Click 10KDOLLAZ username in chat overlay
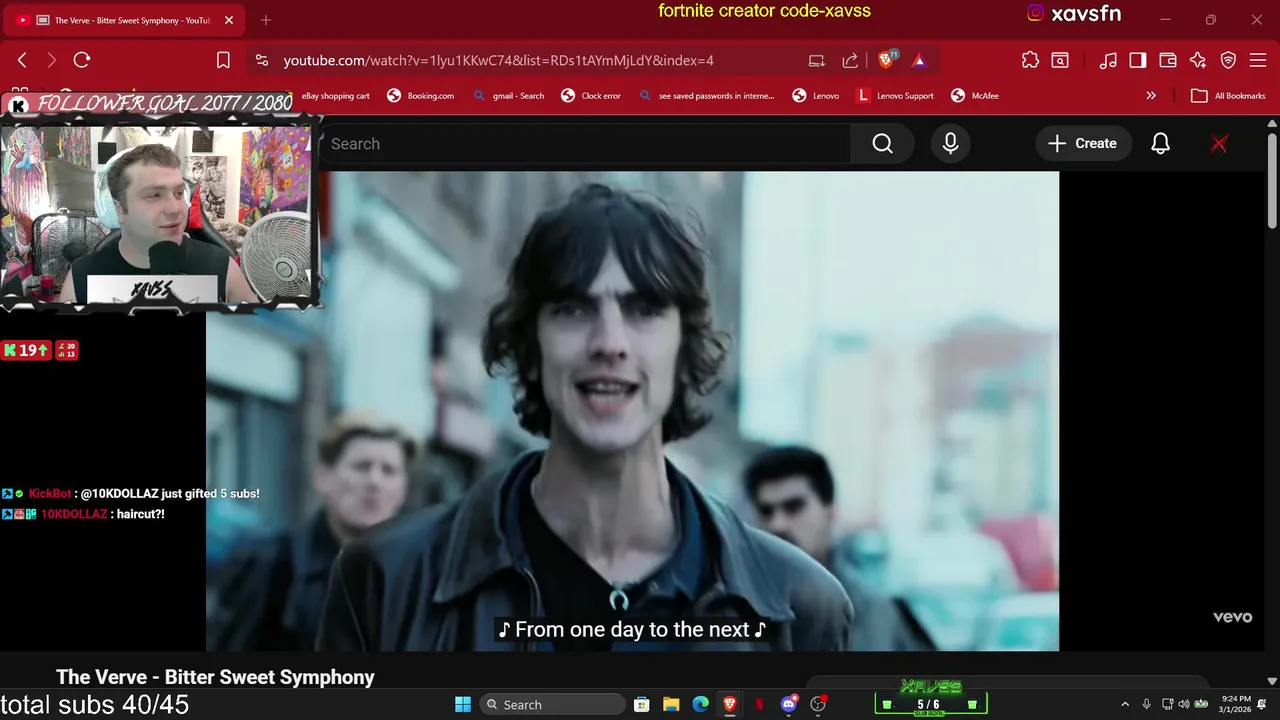This screenshot has width=1280, height=720. pyautogui.click(x=74, y=514)
